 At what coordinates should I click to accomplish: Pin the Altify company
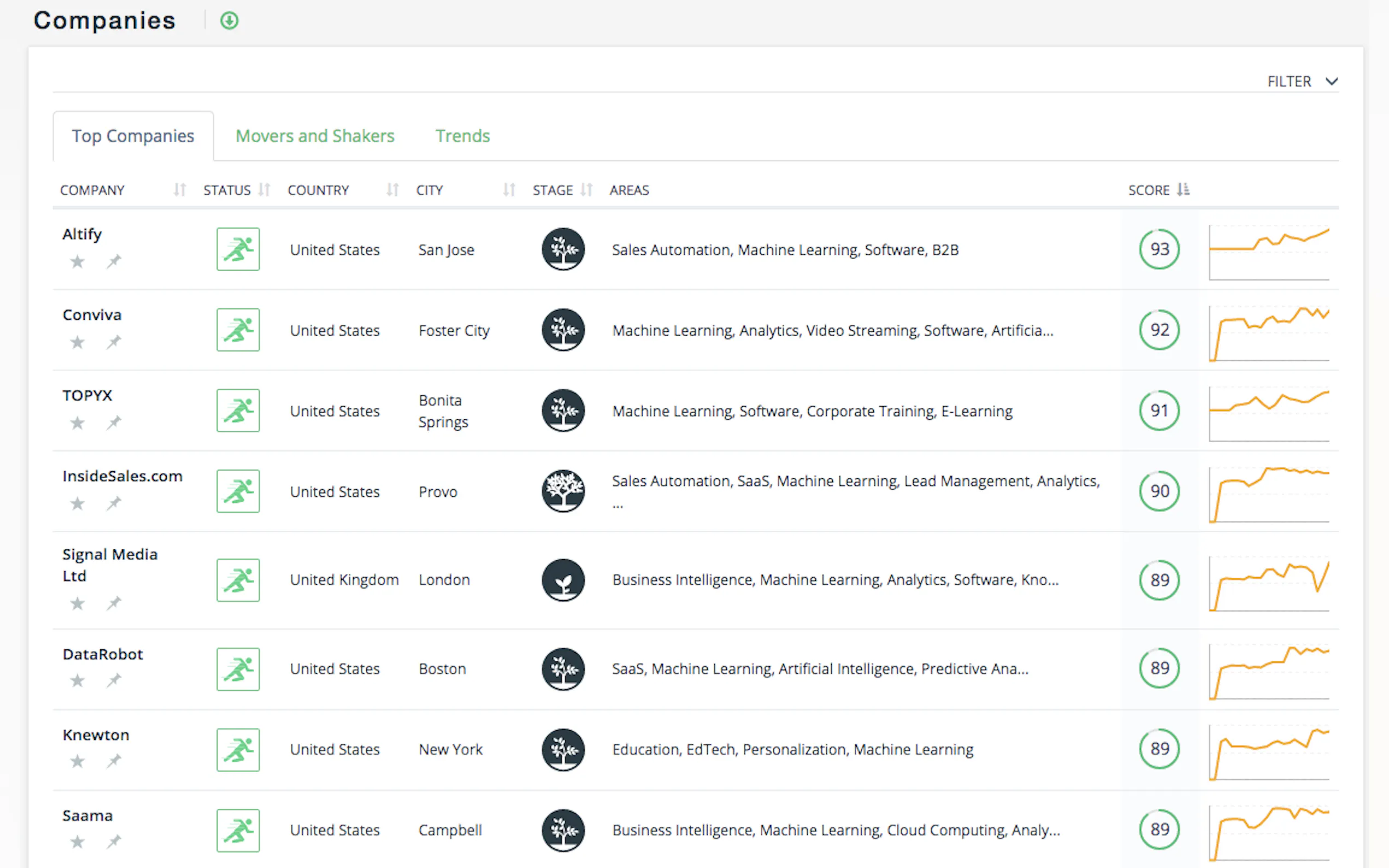[114, 261]
